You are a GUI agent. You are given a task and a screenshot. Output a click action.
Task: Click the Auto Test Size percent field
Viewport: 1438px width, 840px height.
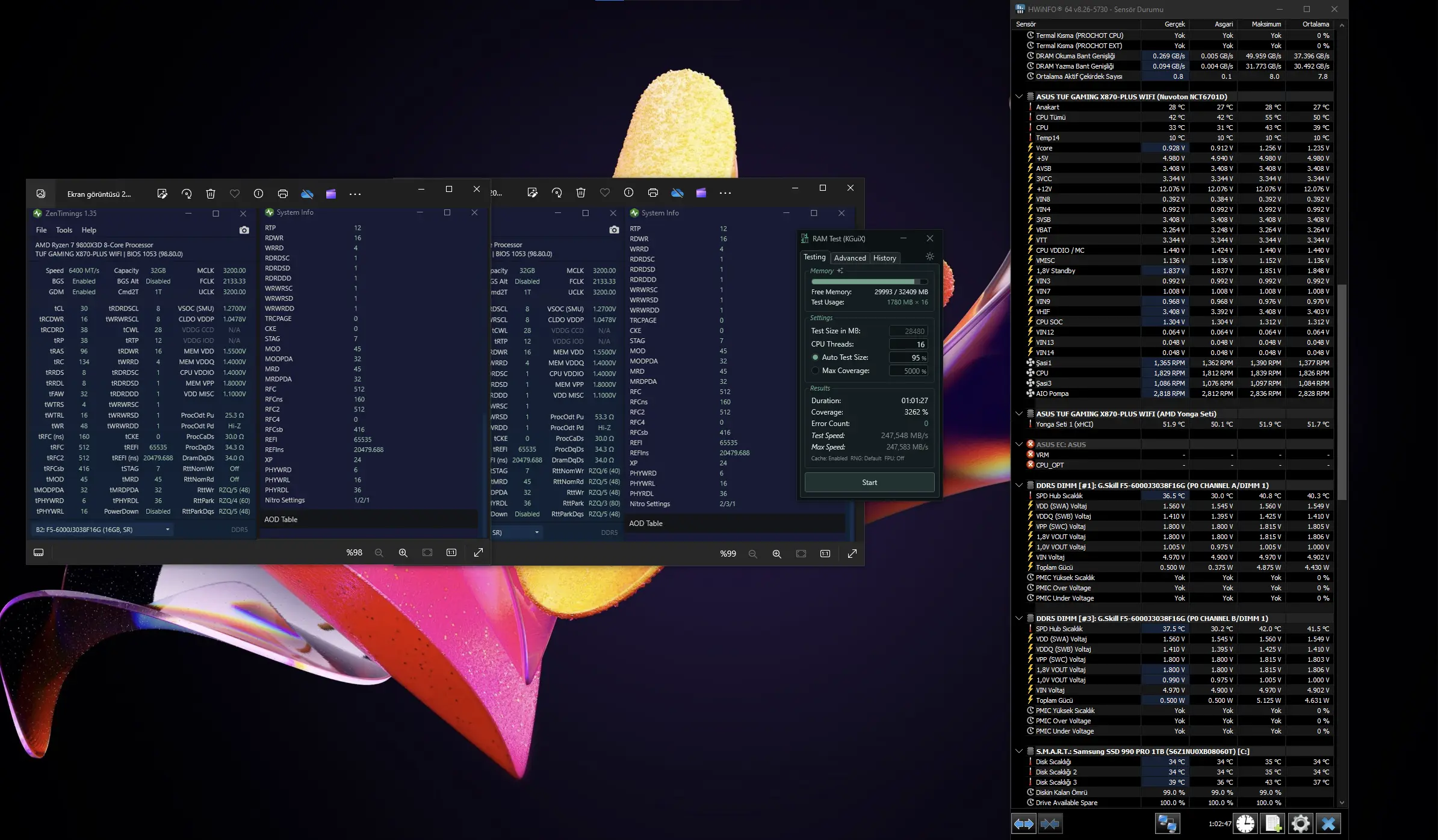(x=908, y=357)
